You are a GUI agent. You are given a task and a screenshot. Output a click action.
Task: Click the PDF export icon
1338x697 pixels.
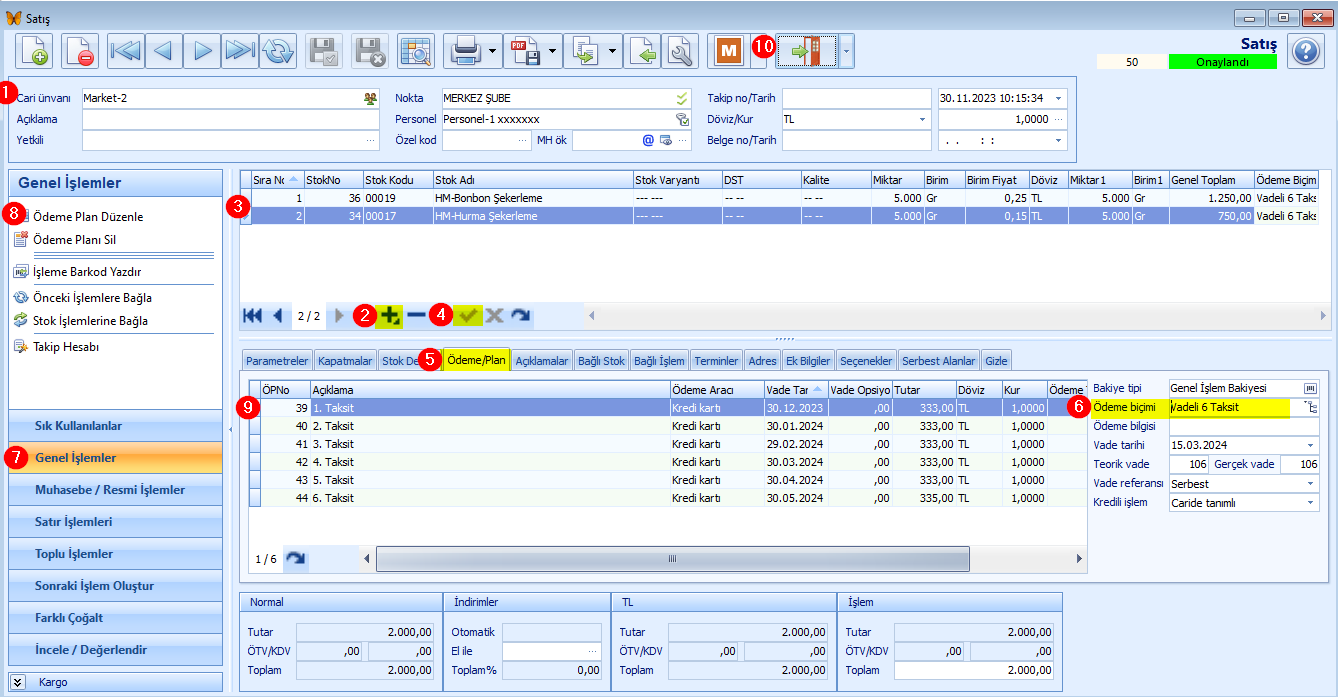coord(525,50)
